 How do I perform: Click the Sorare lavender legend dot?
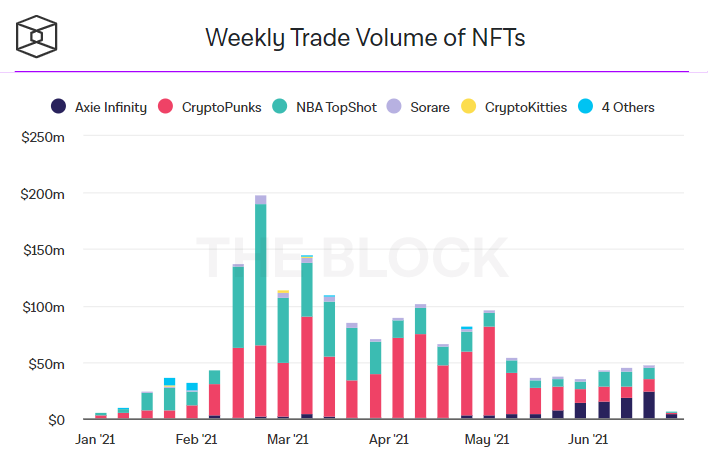(x=394, y=106)
